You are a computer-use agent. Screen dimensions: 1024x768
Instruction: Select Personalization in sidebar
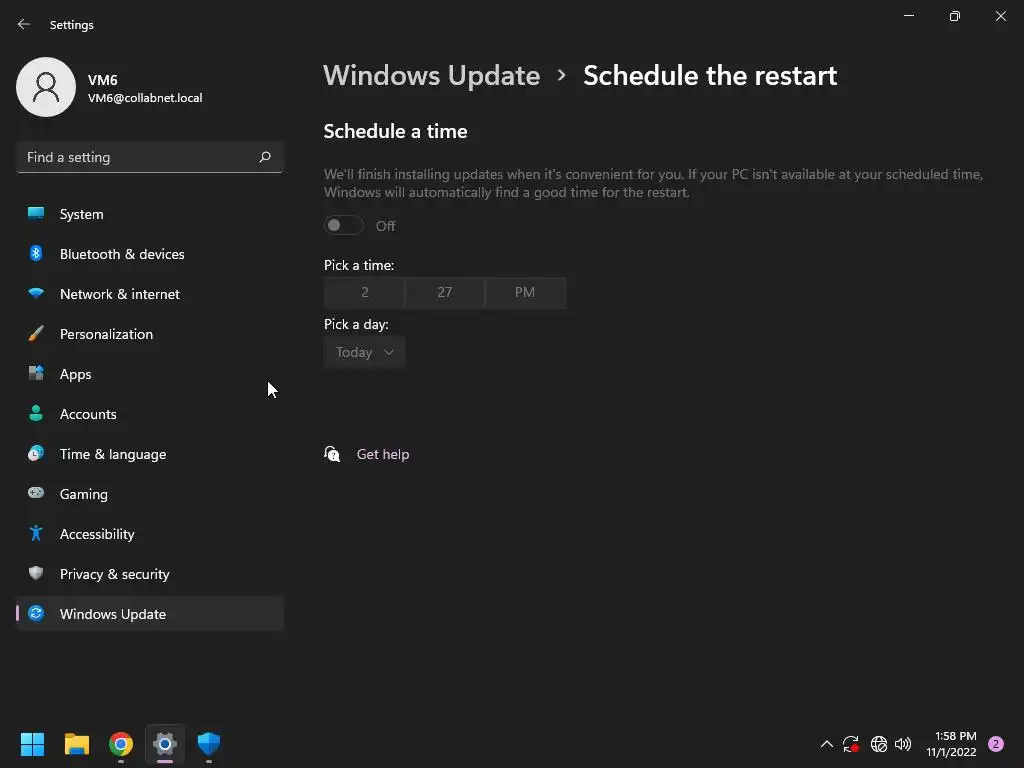click(x=150, y=334)
